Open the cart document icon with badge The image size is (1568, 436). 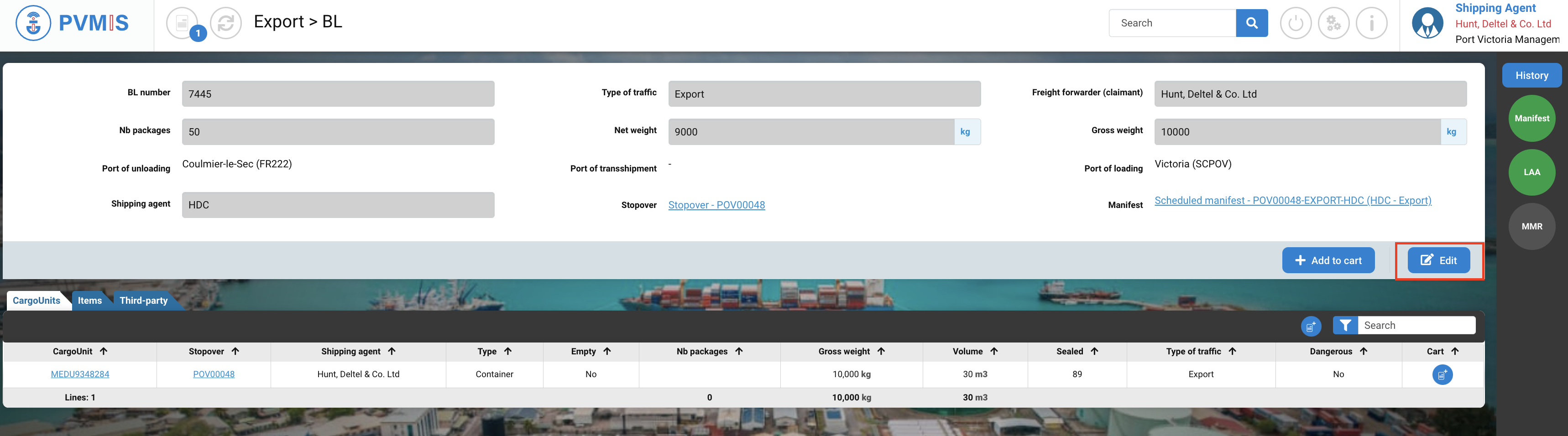click(183, 24)
